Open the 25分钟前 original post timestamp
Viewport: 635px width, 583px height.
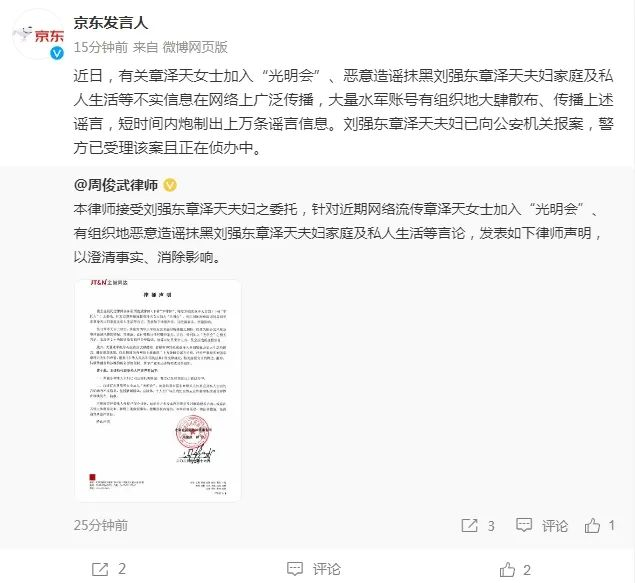click(100, 525)
